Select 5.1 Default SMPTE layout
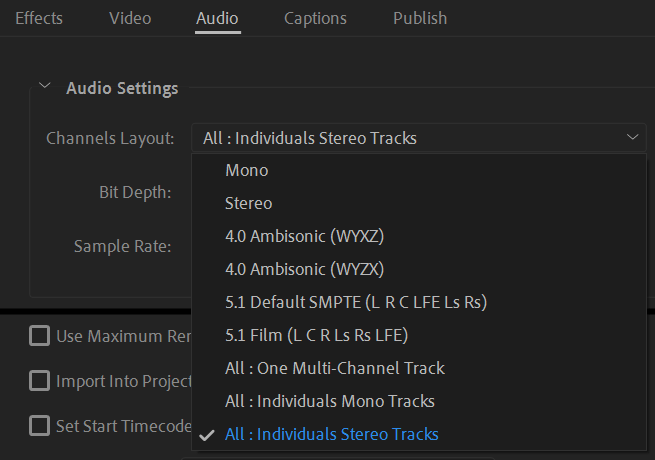 pos(356,302)
